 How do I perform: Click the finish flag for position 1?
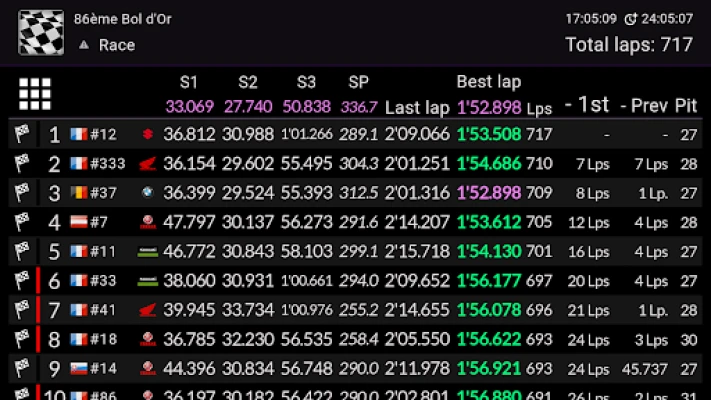22,134
